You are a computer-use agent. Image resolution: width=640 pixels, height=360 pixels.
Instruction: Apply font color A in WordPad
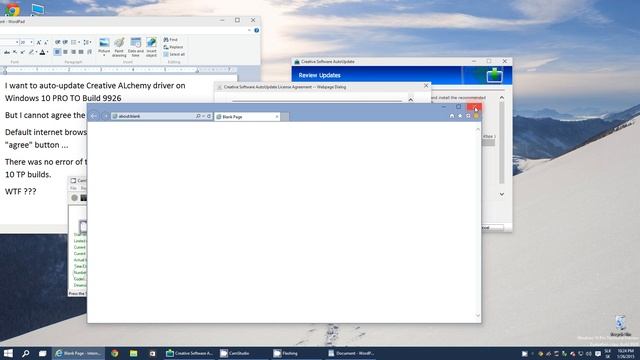click(42, 52)
